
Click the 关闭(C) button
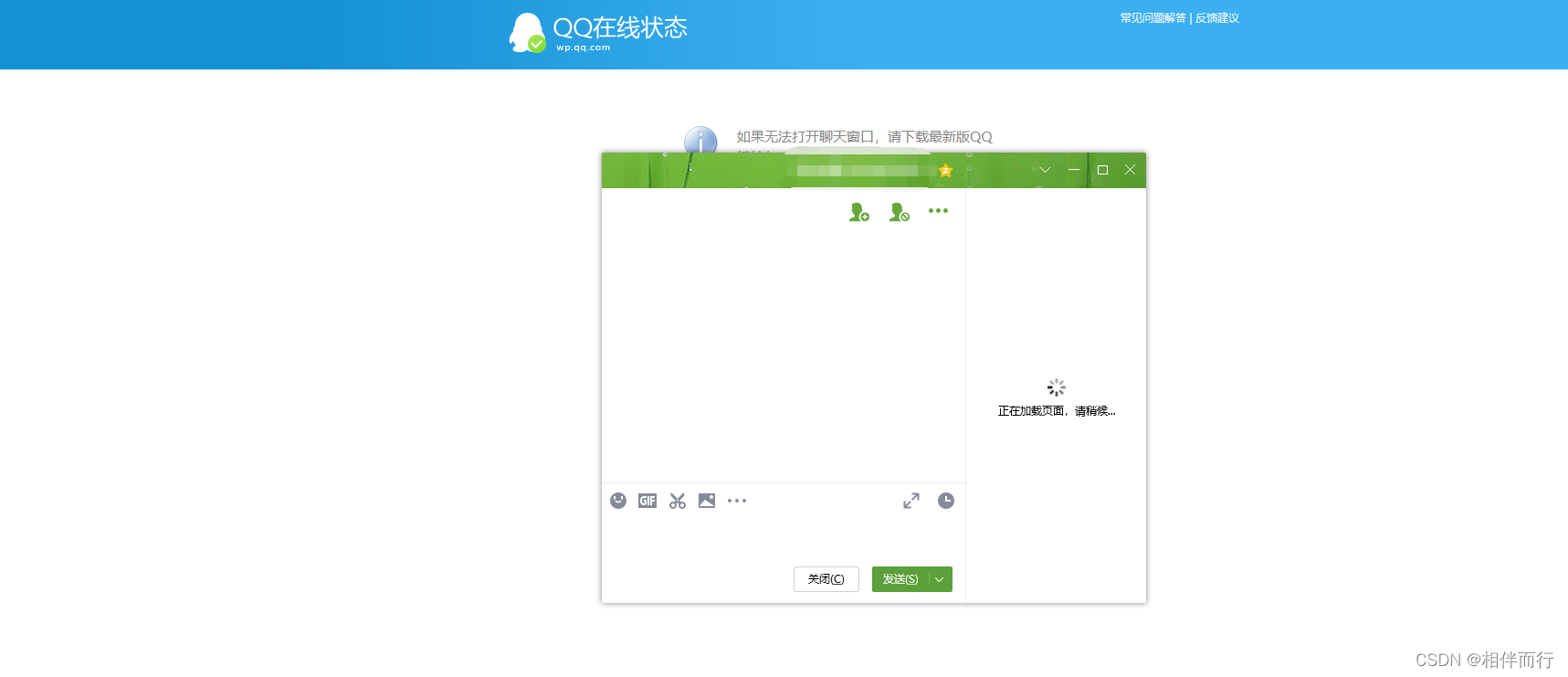(x=826, y=579)
